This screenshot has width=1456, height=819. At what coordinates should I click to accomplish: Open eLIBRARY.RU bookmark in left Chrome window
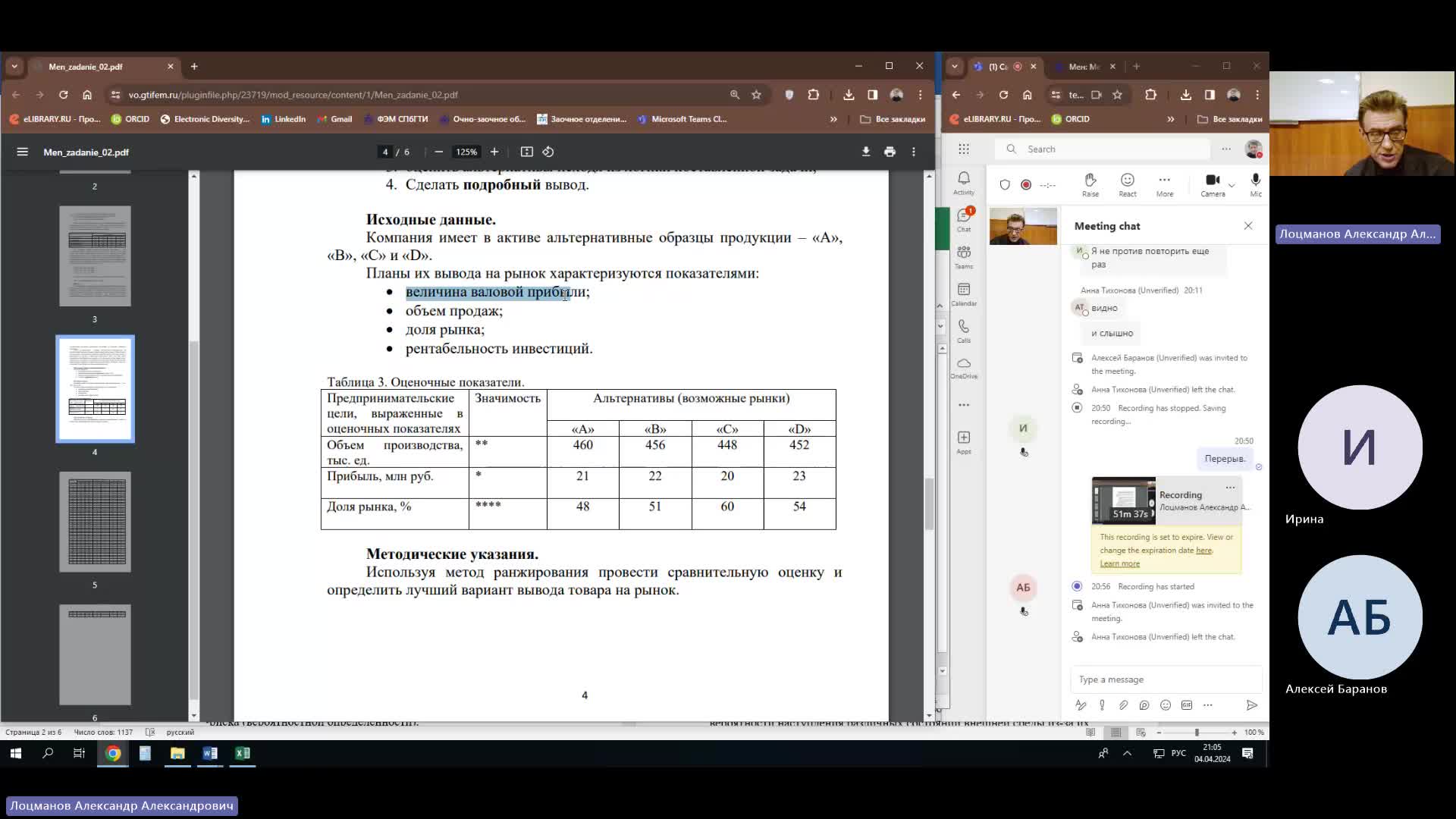coord(55,119)
